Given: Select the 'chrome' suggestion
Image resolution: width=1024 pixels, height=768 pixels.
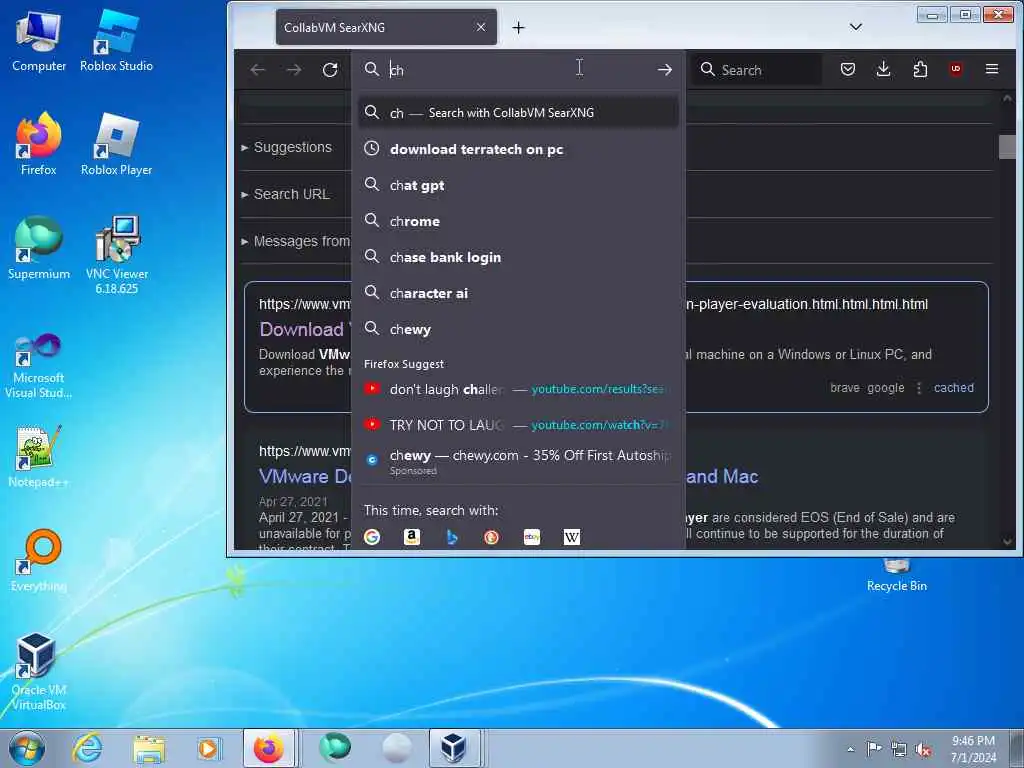Looking at the screenshot, I should coord(519,221).
